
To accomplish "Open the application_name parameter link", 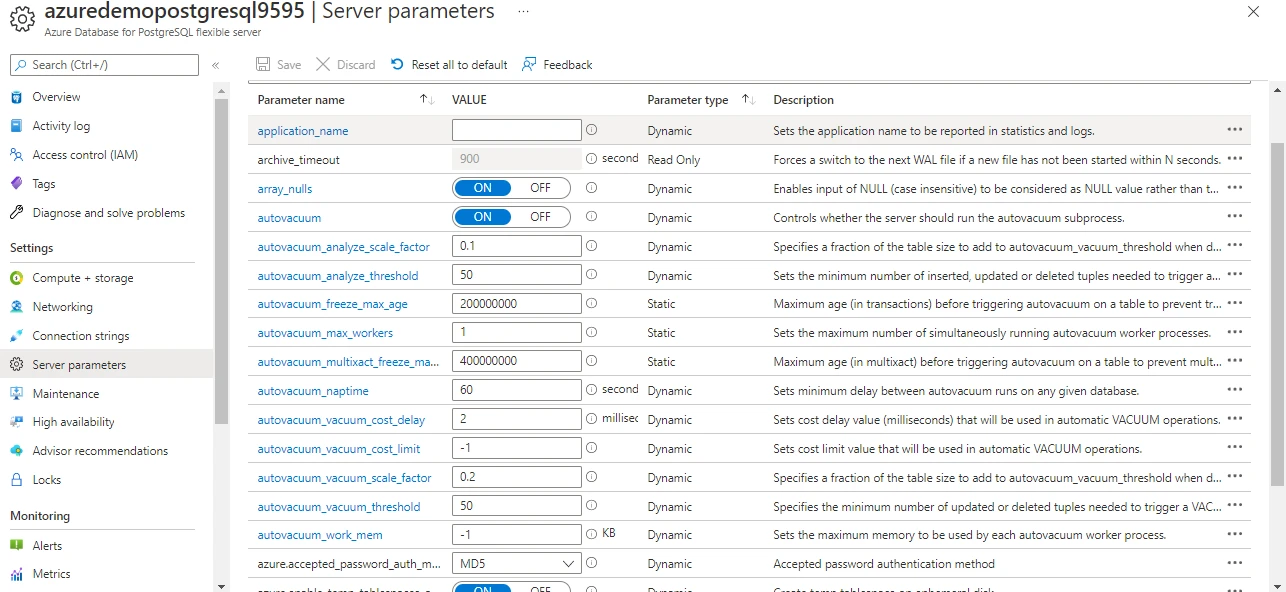I will pyautogui.click(x=302, y=130).
